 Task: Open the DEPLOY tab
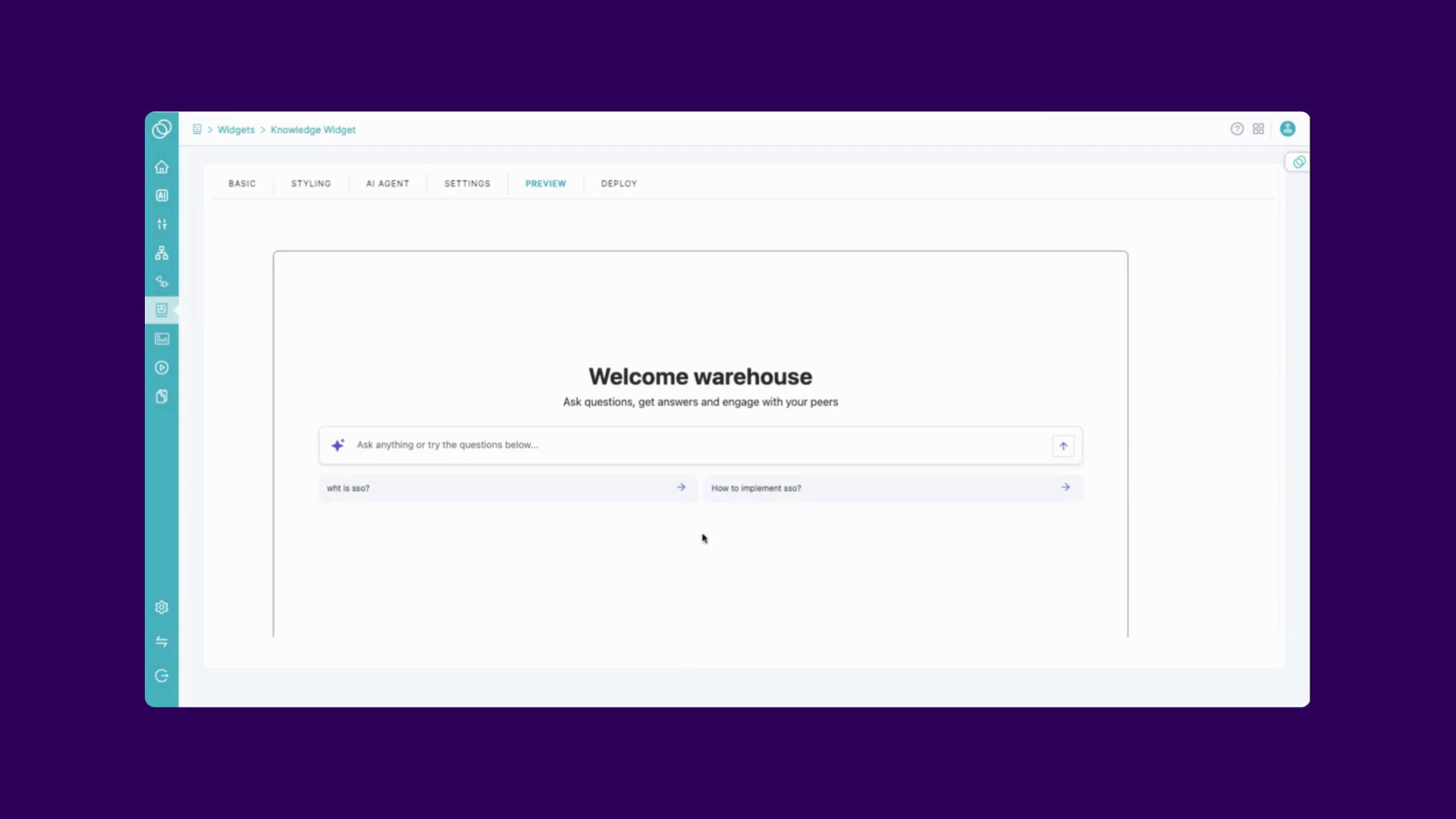(x=619, y=184)
